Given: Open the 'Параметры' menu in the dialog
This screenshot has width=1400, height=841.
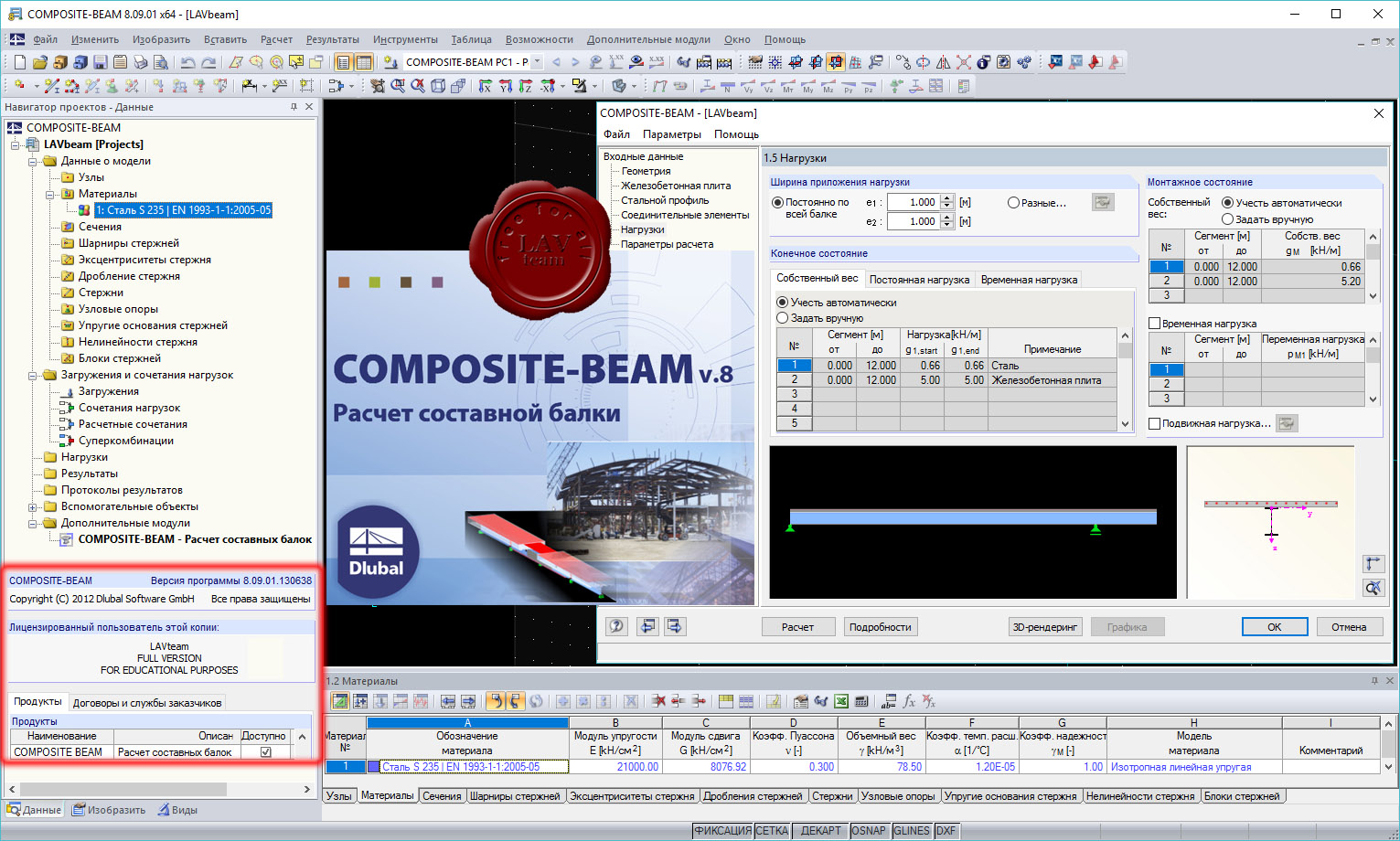Looking at the screenshot, I should 672,134.
